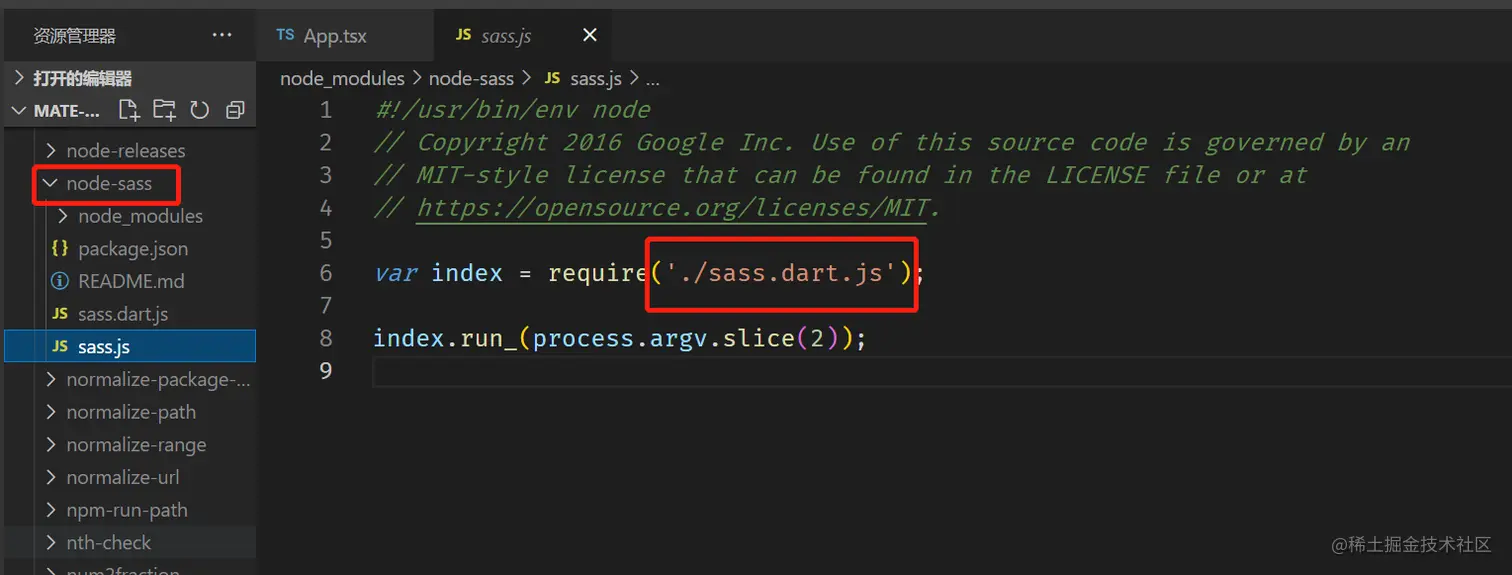
Task: Open package.json in the file tree
Action: (x=132, y=249)
